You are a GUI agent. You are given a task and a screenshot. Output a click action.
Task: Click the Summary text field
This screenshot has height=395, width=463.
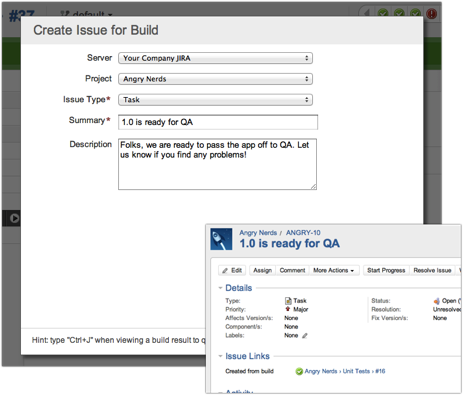tap(218, 122)
